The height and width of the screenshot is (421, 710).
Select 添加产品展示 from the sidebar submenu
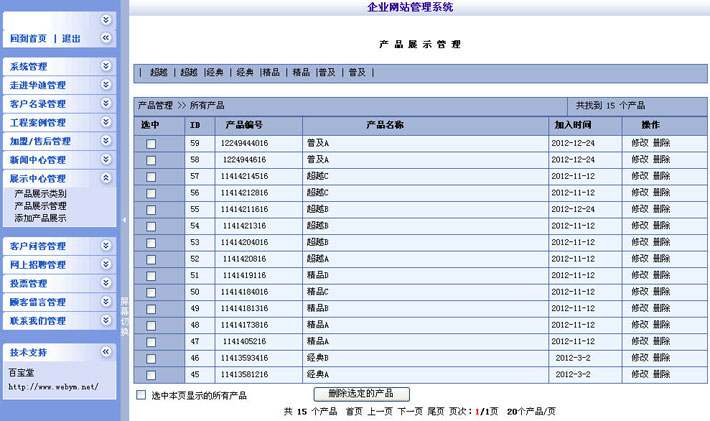tap(40, 217)
